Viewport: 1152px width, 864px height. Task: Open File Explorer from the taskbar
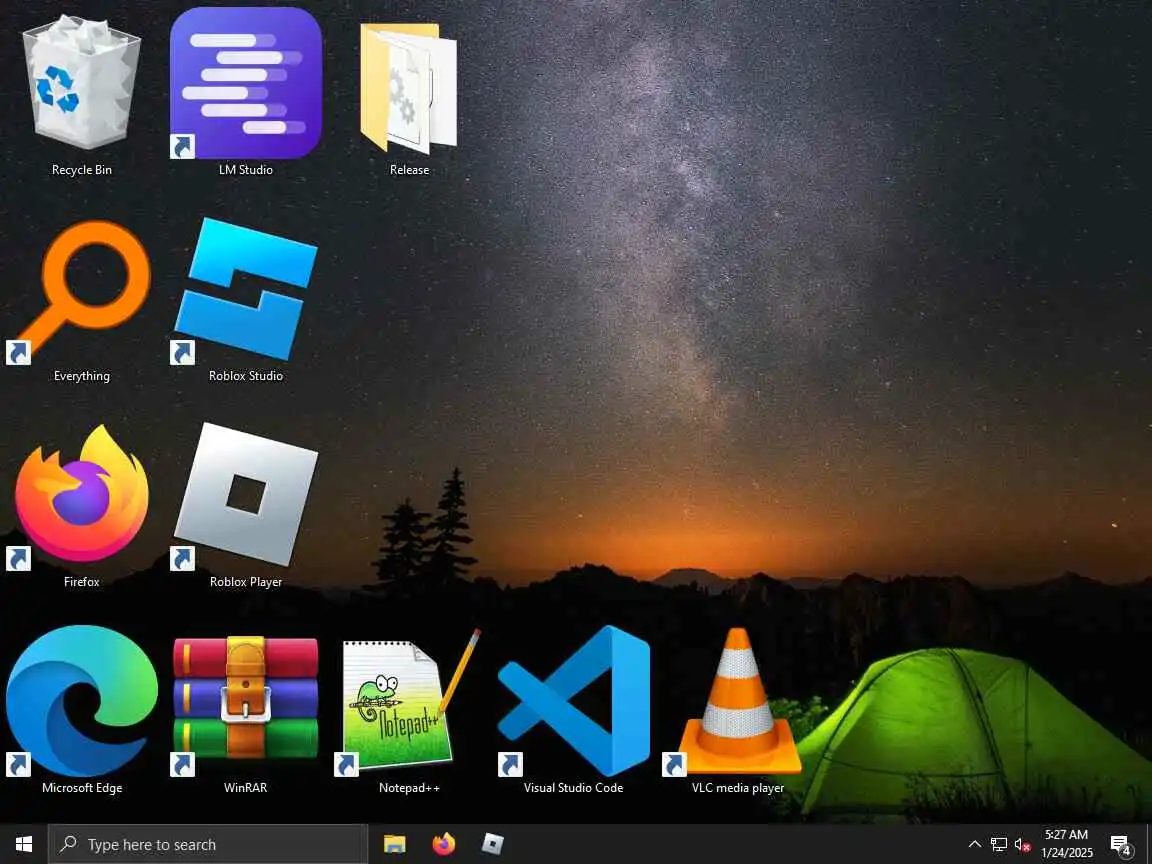[x=395, y=844]
